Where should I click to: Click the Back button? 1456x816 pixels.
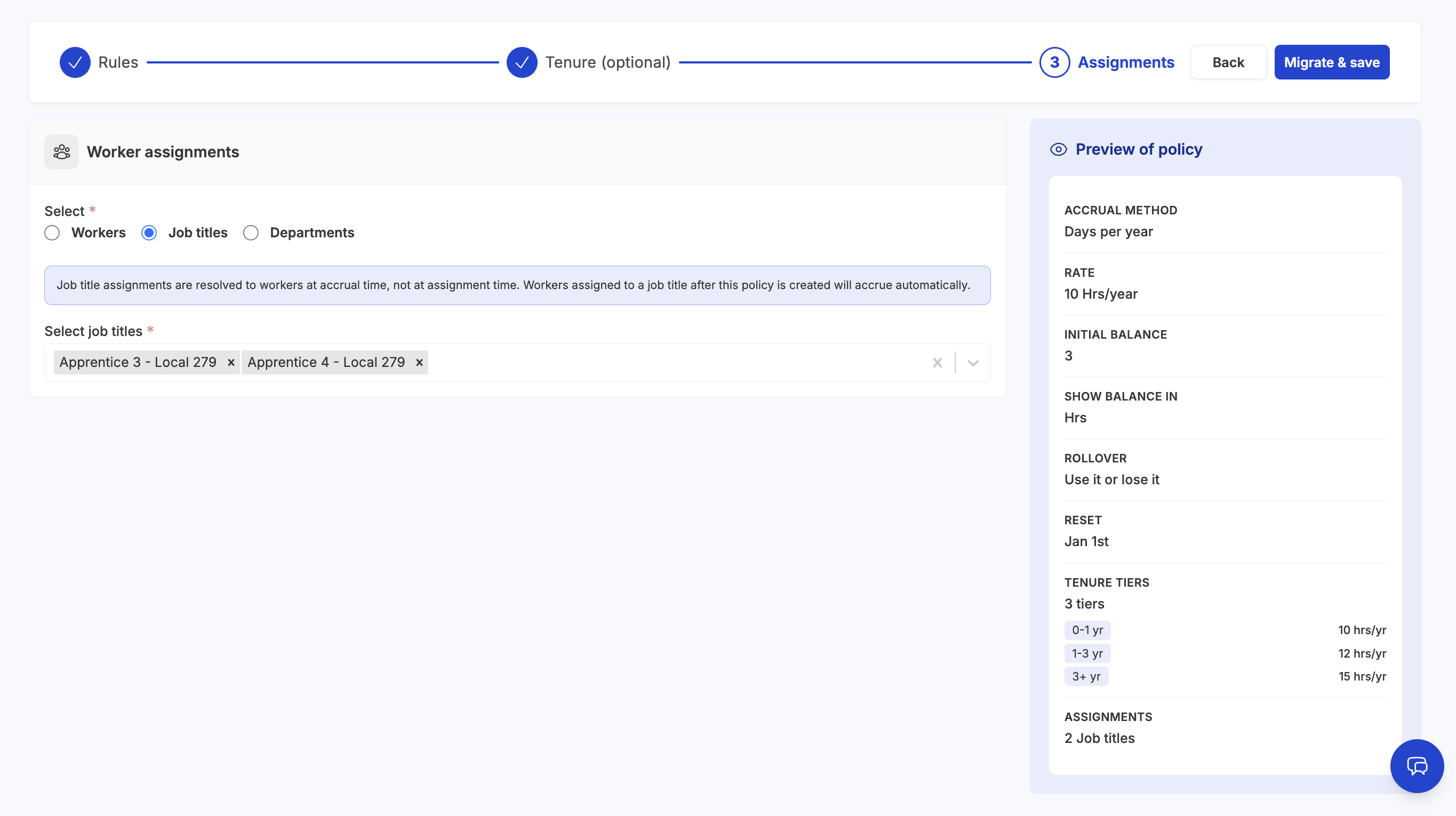click(1228, 62)
